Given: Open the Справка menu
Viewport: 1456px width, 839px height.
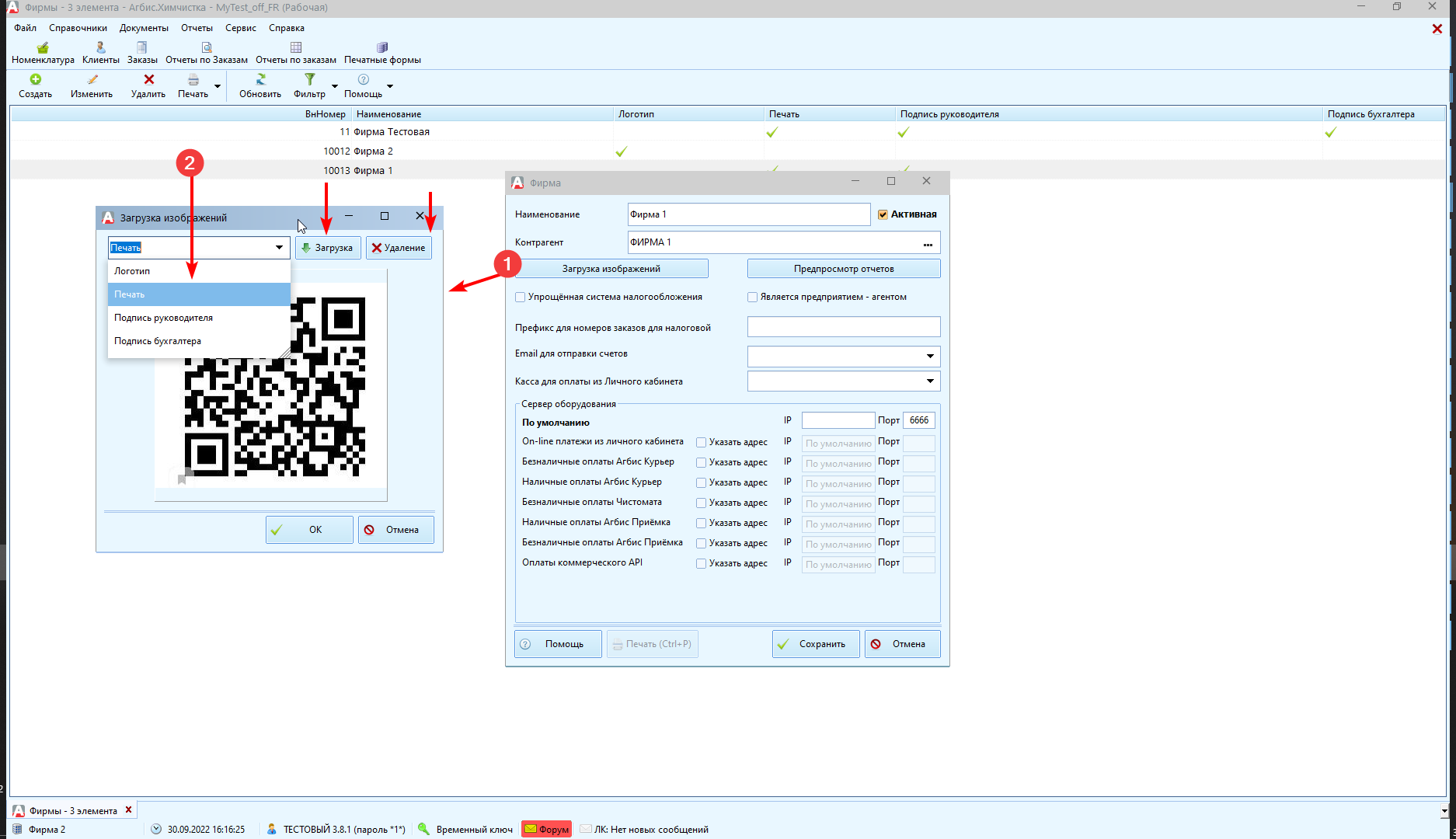Looking at the screenshot, I should [287, 28].
